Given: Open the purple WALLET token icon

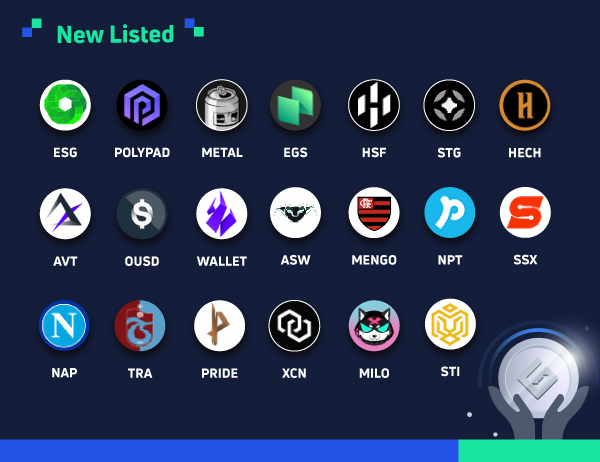Looking at the screenshot, I should (222, 213).
